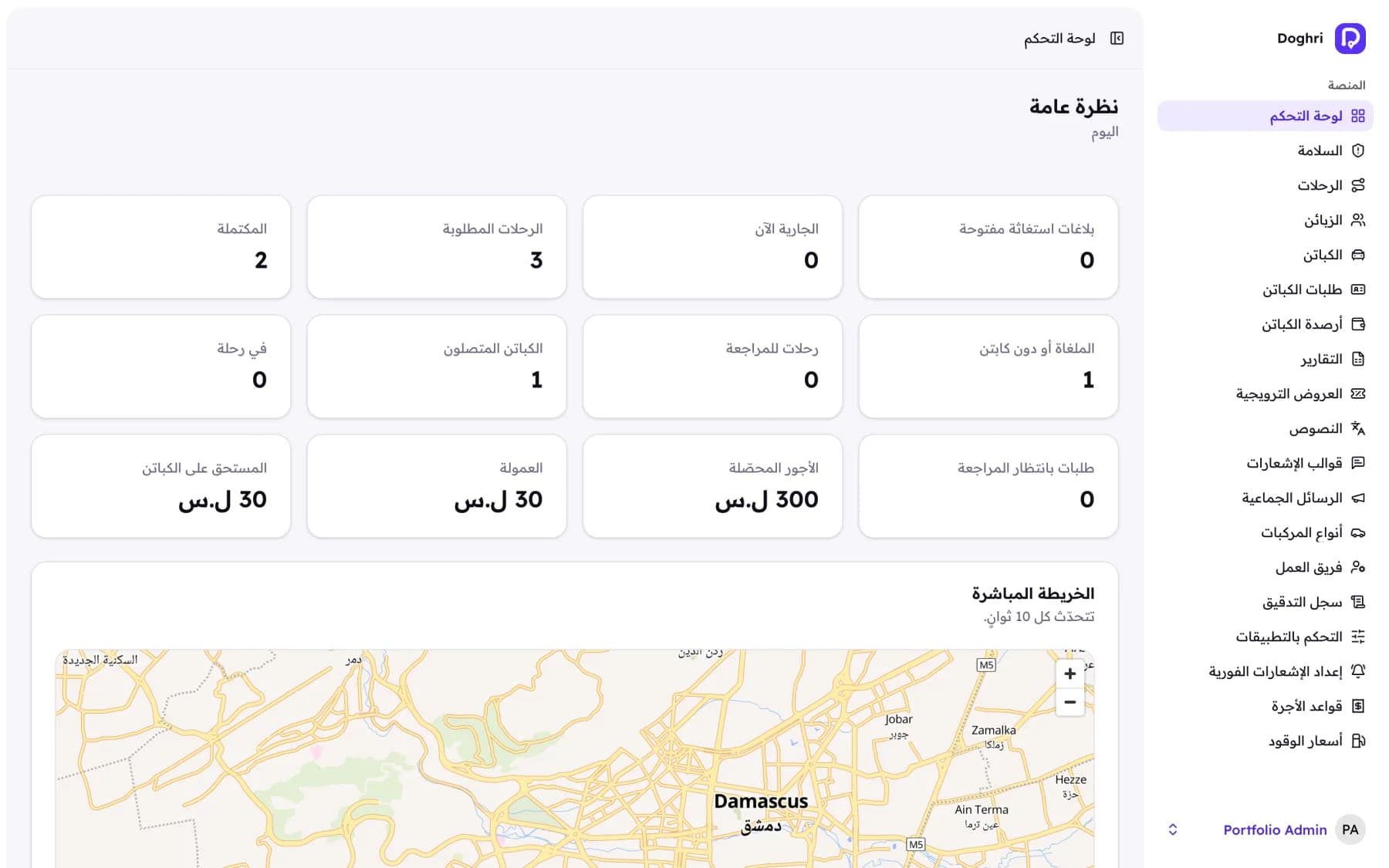Open الرحلات route icon in sidebar
This screenshot has width=1389, height=868.
pyautogui.click(x=1358, y=185)
